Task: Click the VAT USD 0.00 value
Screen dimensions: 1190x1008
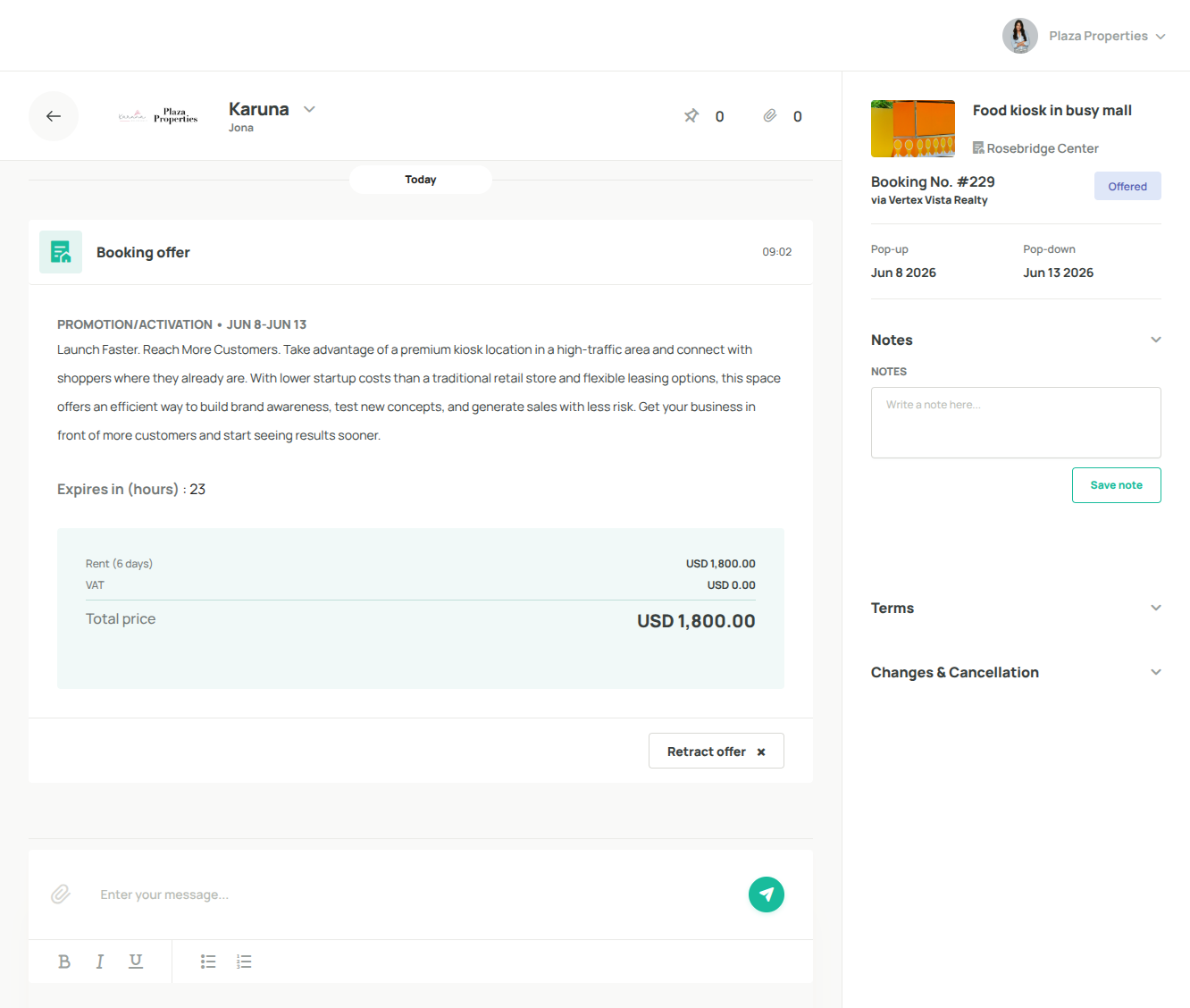Action: [x=731, y=585]
